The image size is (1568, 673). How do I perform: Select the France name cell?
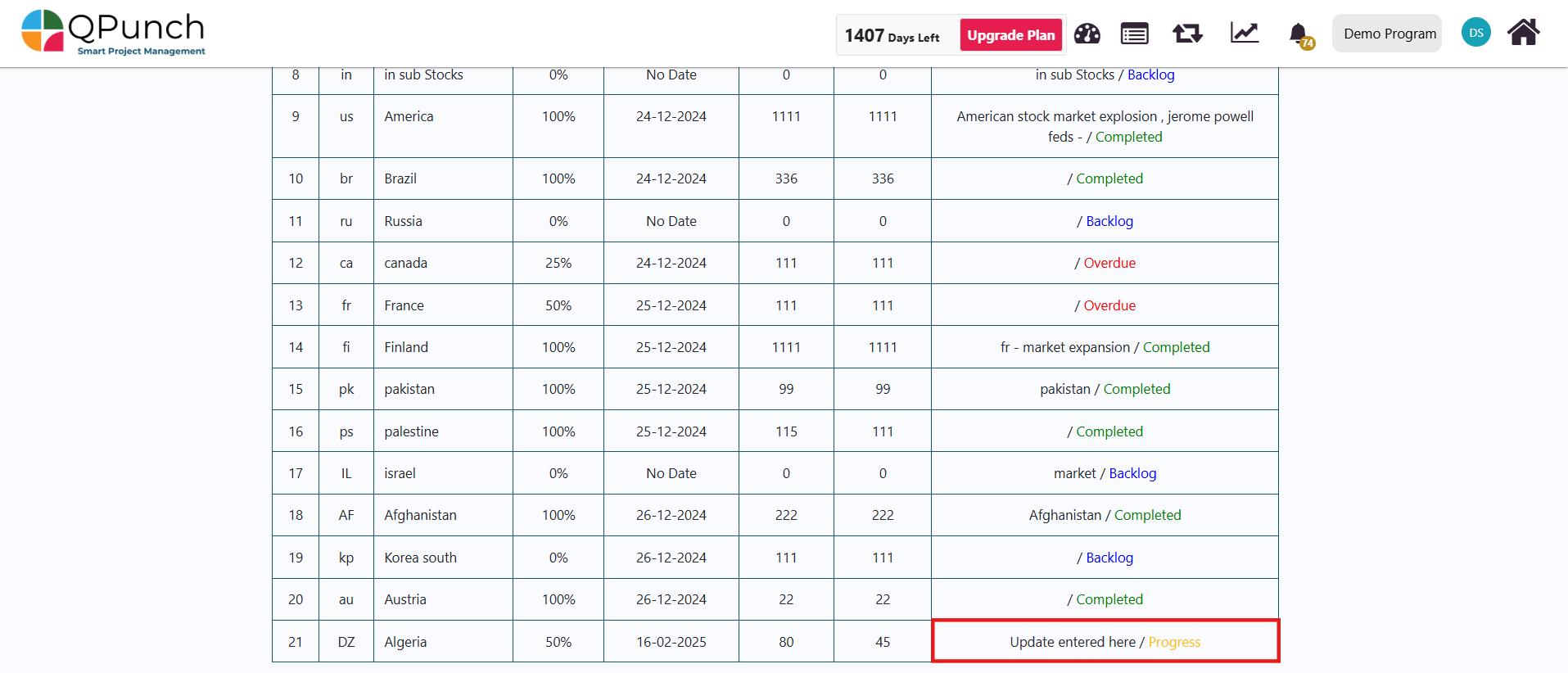(x=443, y=305)
